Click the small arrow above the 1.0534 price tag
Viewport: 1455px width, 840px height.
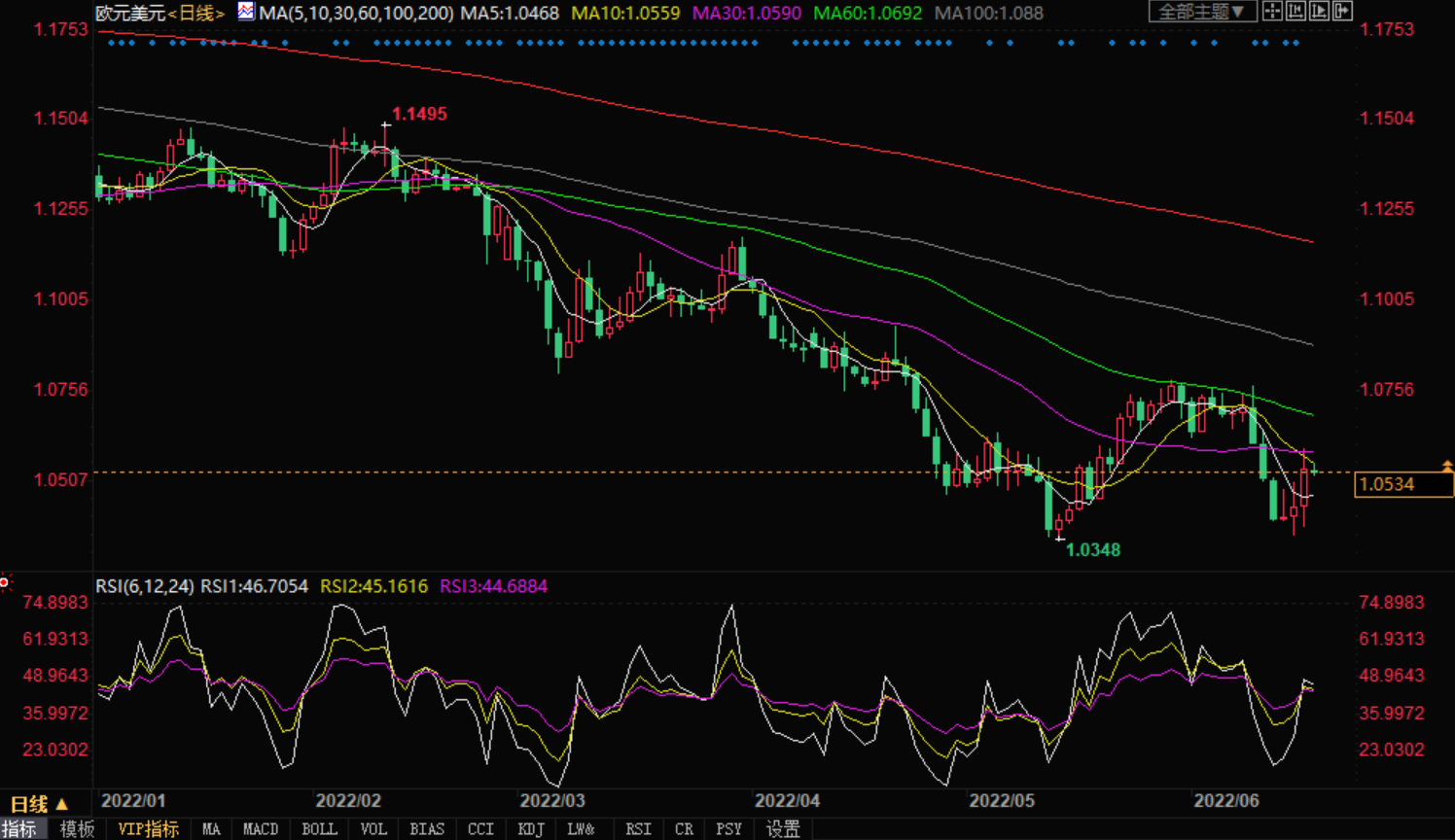(x=1447, y=467)
